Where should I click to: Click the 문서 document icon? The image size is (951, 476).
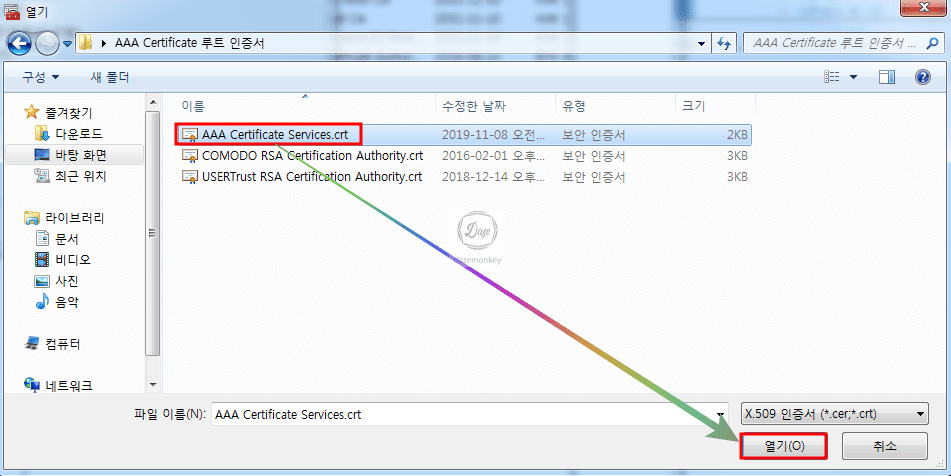tap(42, 239)
